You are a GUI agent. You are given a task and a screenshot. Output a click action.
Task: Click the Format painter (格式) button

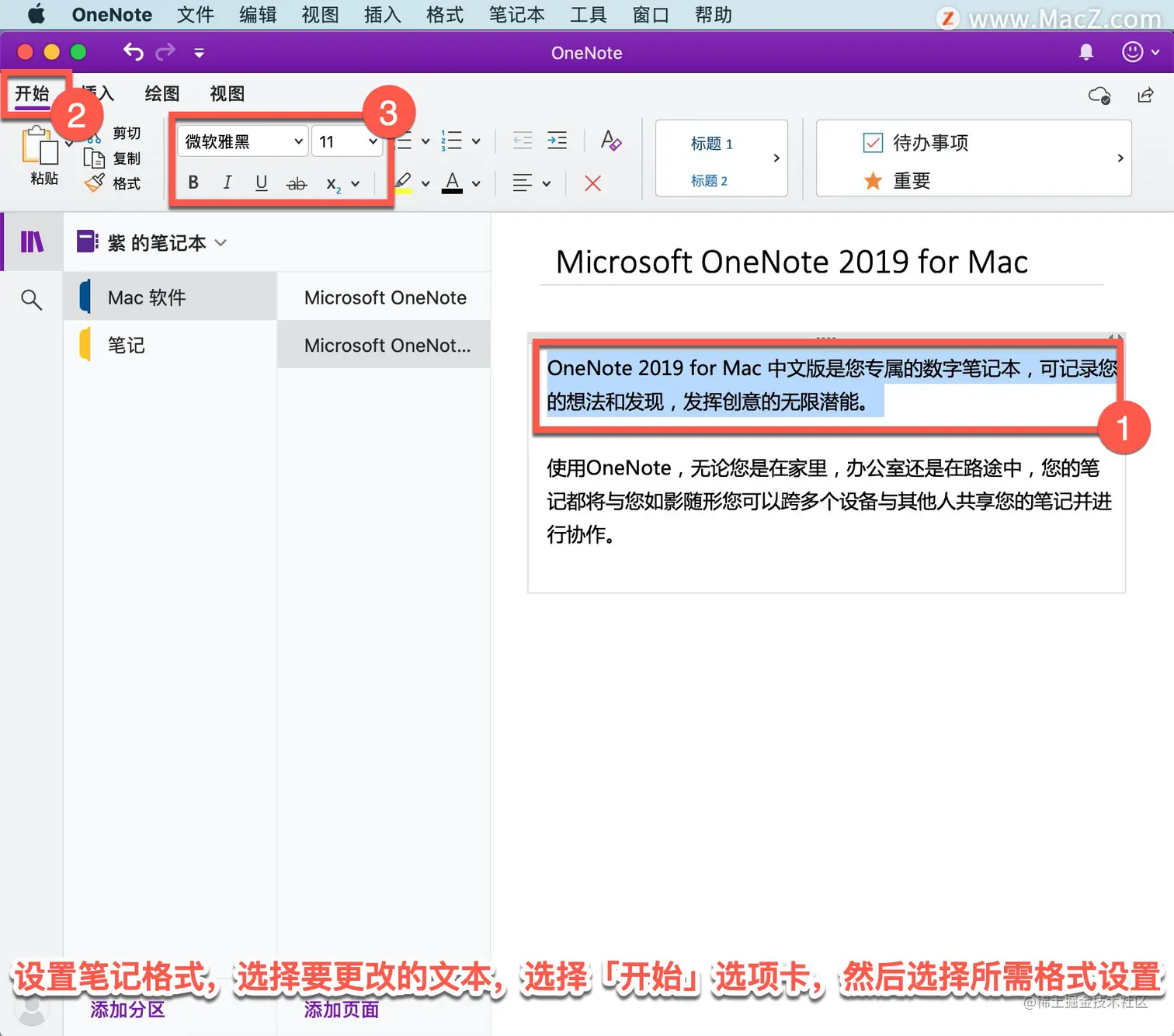(113, 184)
